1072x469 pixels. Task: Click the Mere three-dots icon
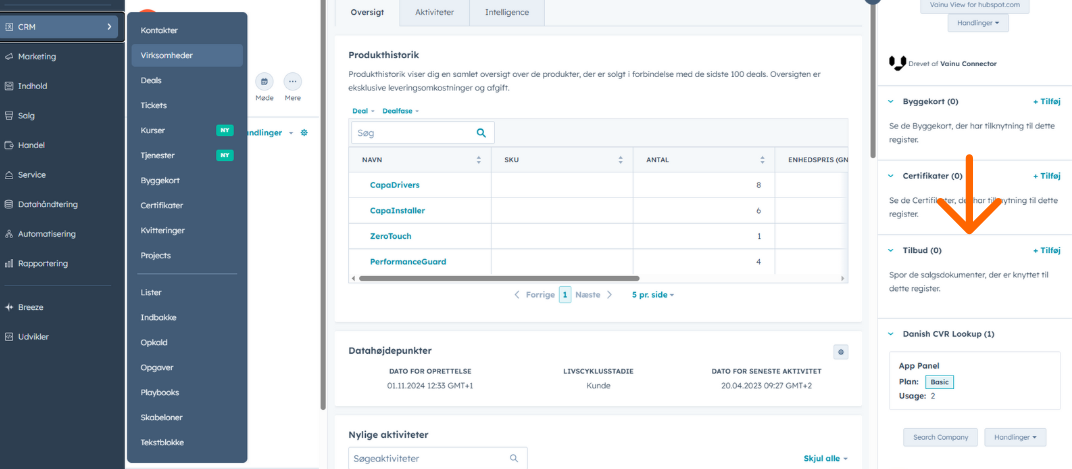[293, 81]
